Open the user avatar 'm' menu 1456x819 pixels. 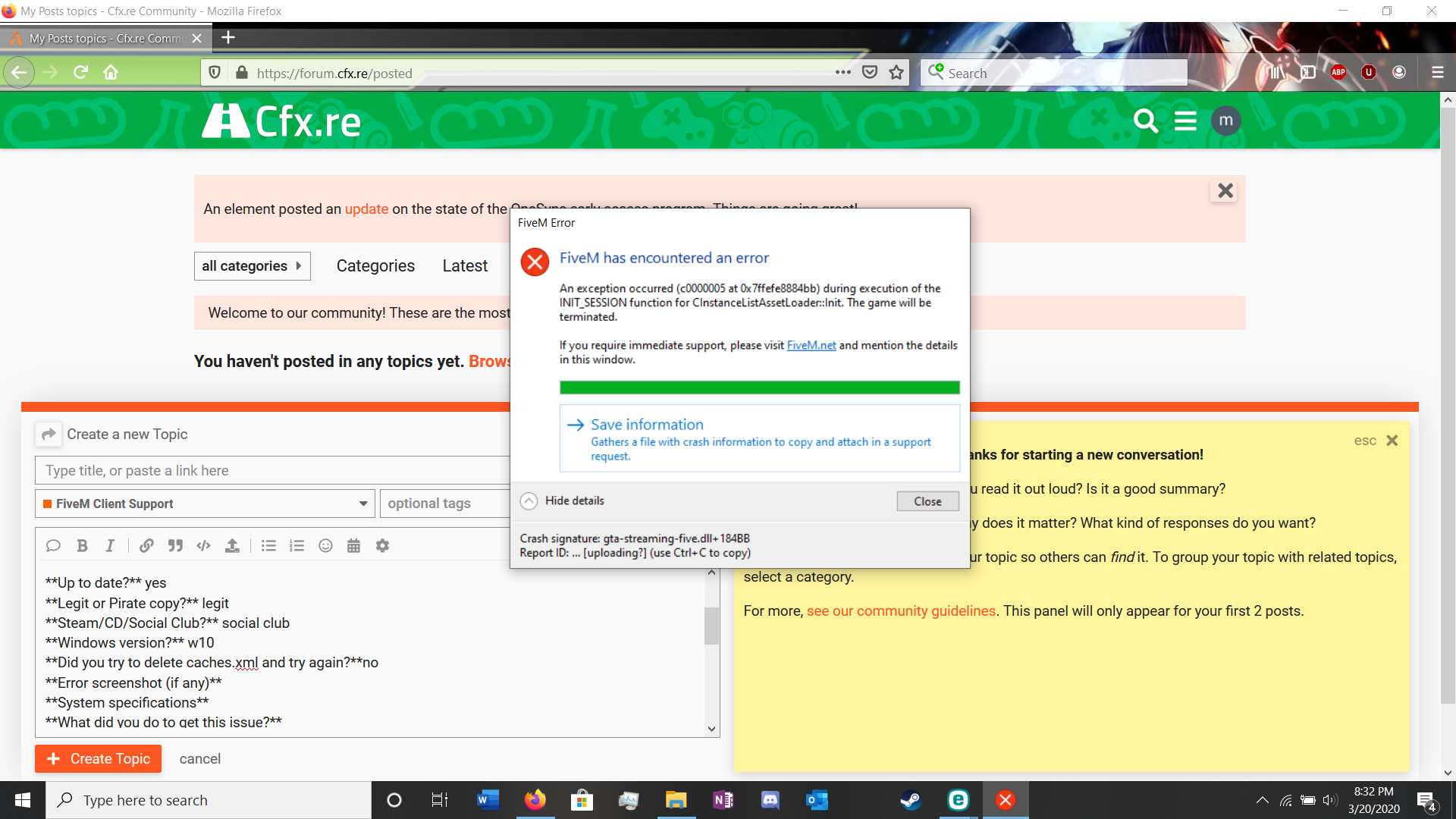tap(1226, 121)
